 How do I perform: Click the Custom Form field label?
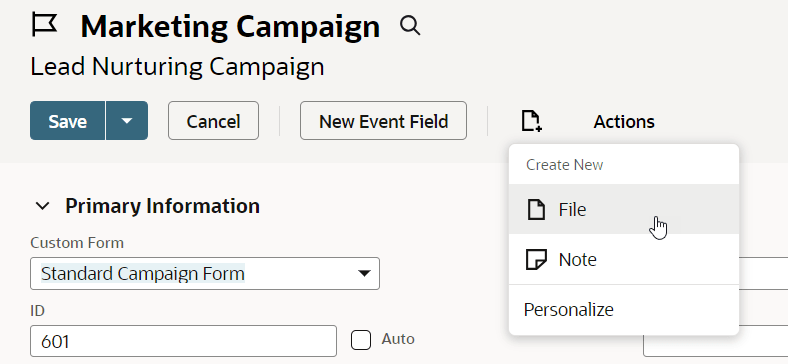[x=77, y=243]
